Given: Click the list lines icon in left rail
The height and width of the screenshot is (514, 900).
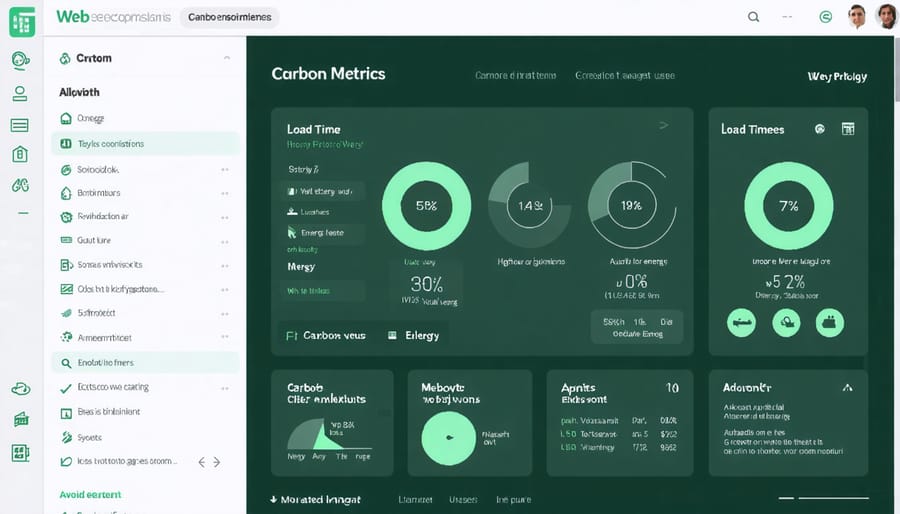Looking at the screenshot, I should pyautogui.click(x=20, y=125).
